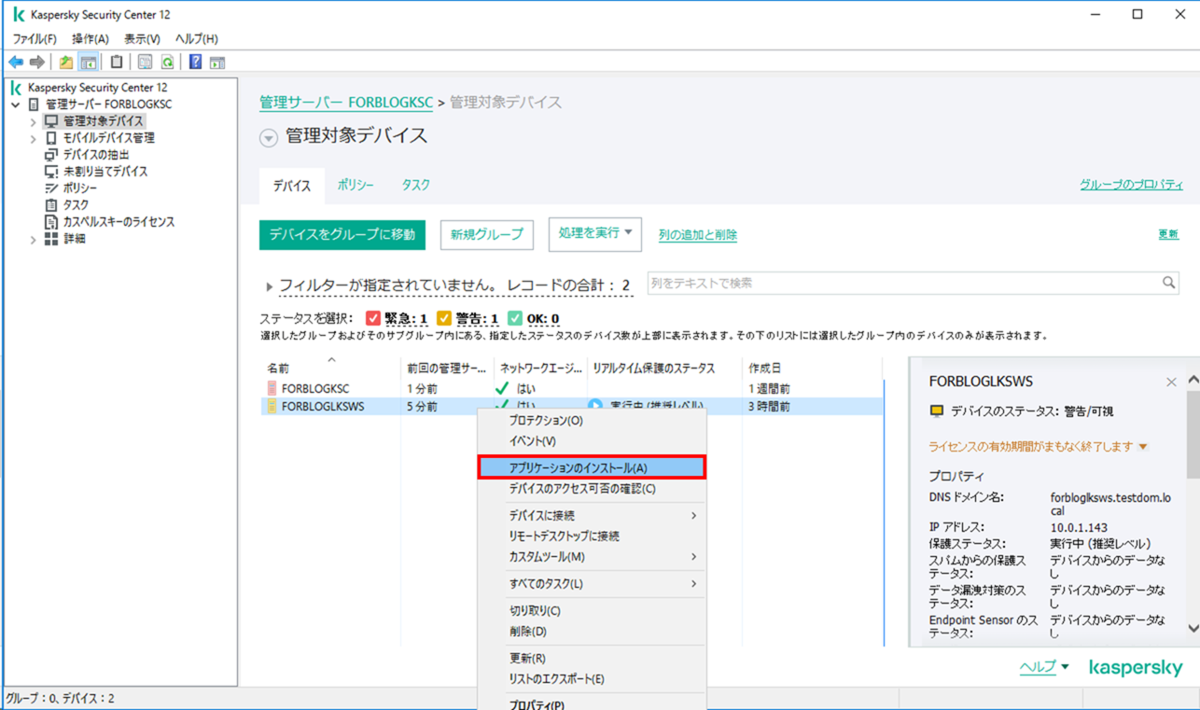Viewport: 1200px width, 710px height.
Task: Switch to the タスク tab
Action: 416,185
